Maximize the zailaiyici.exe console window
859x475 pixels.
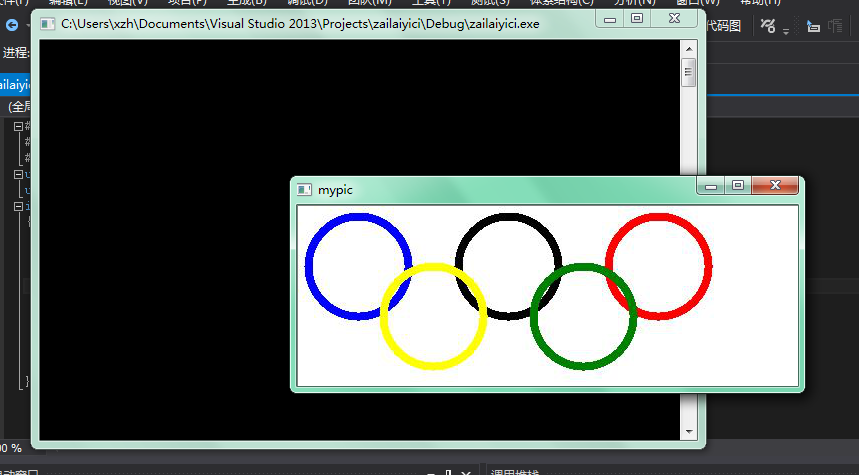pyautogui.click(x=637, y=19)
